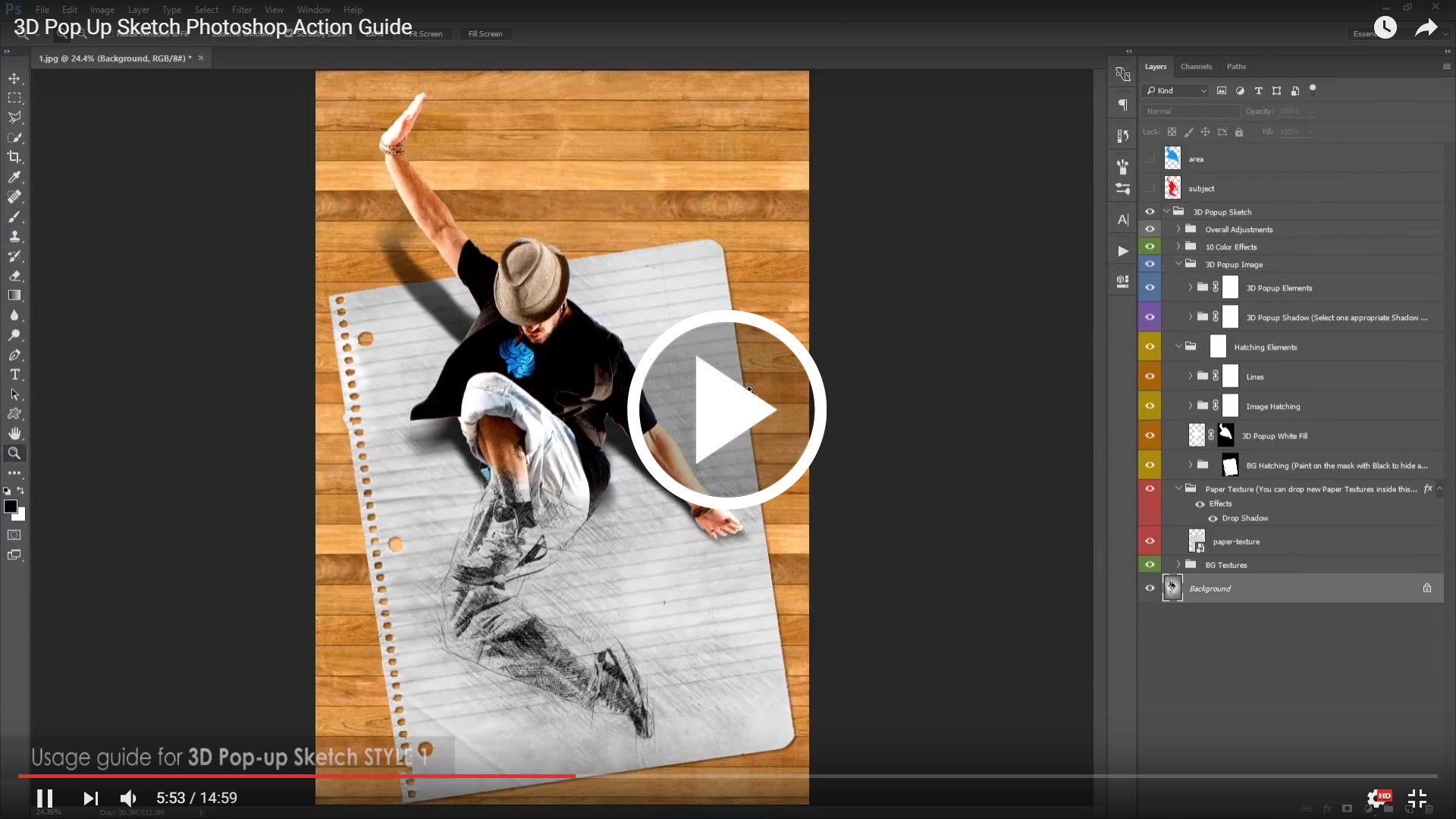This screenshot has height=819, width=1456.
Task: Open the Filter menu
Action: click(x=242, y=10)
